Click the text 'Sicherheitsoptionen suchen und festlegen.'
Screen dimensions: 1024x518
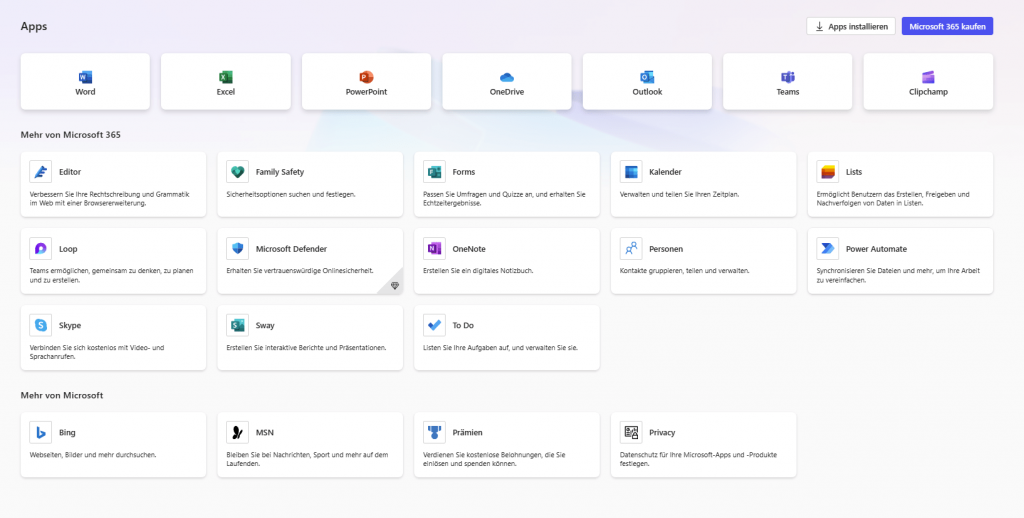pos(291,195)
